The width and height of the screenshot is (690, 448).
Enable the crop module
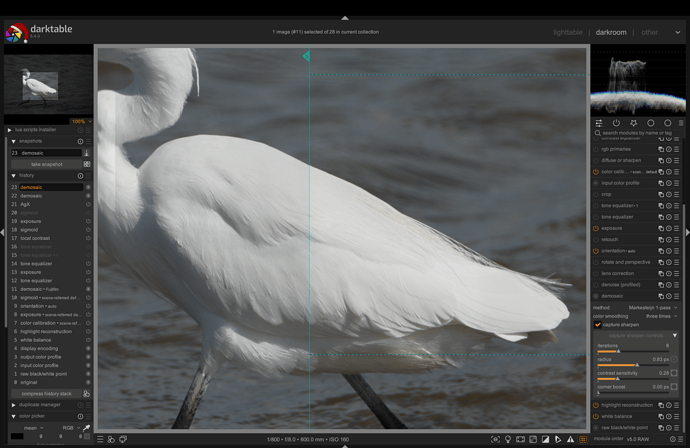point(596,195)
